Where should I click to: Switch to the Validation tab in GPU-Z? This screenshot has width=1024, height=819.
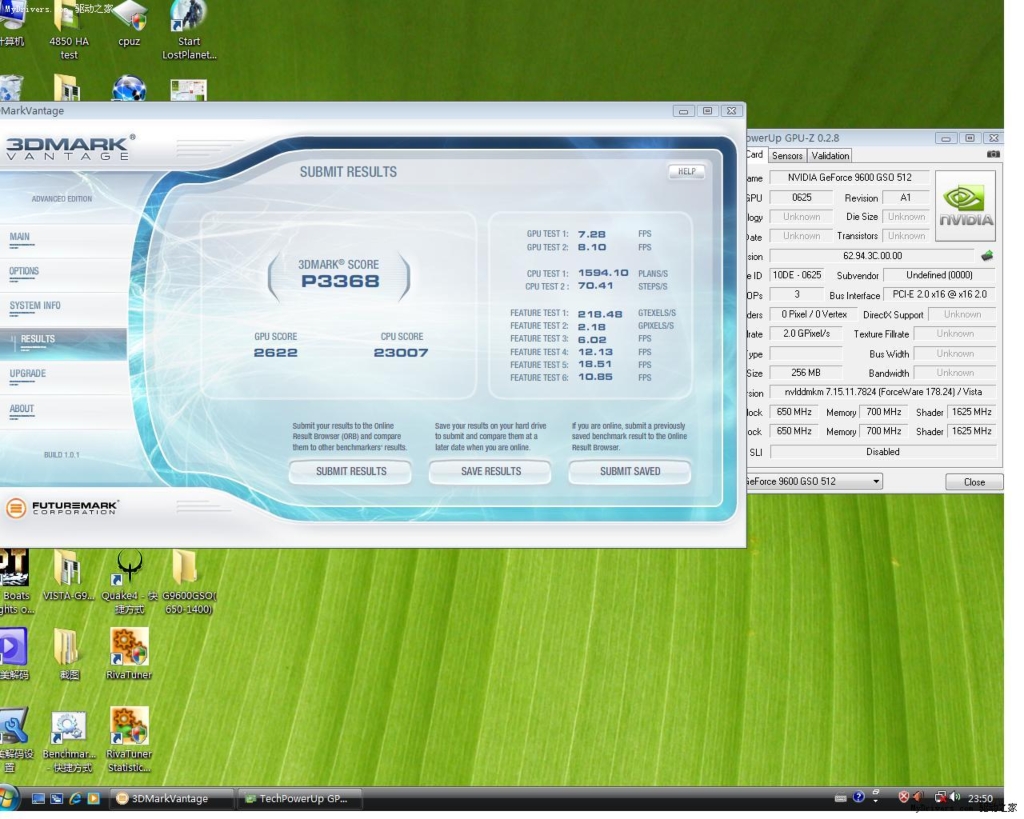830,155
